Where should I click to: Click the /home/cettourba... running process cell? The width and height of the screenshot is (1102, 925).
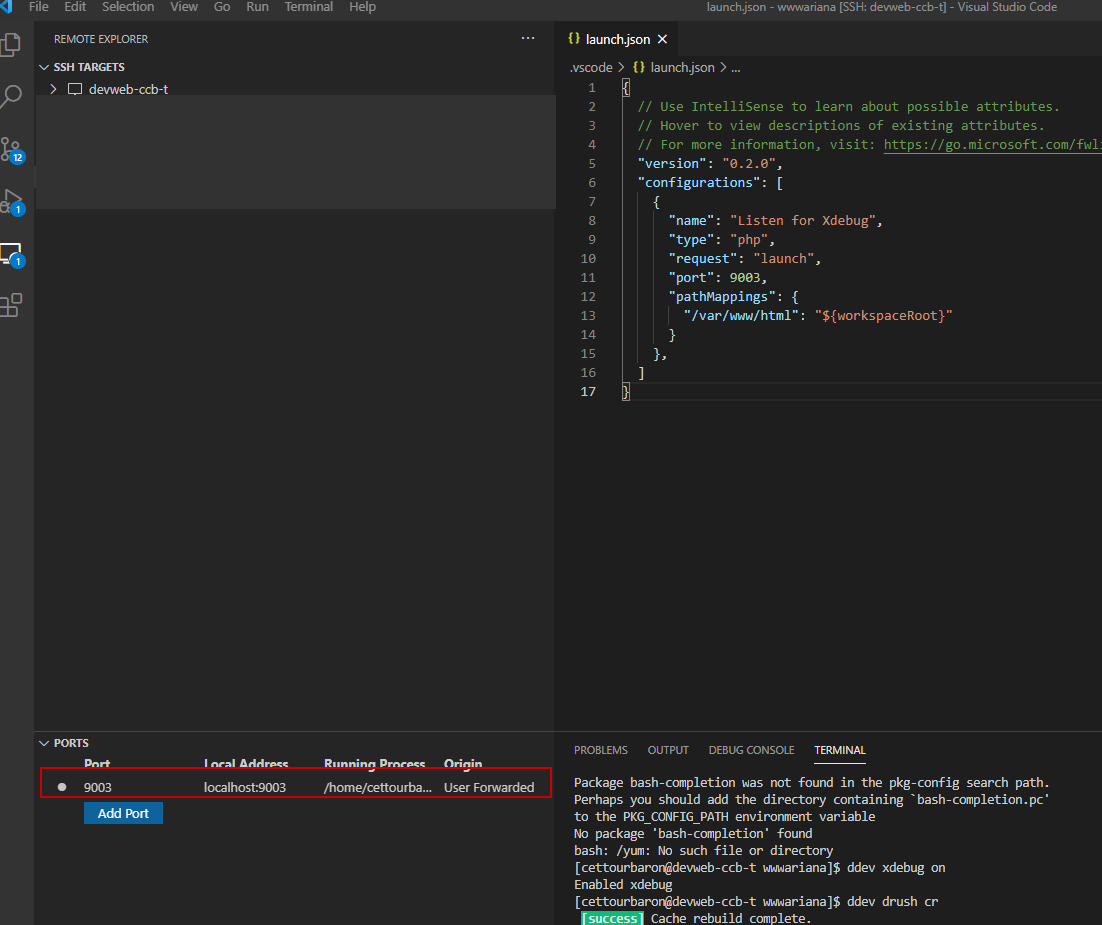click(x=377, y=787)
